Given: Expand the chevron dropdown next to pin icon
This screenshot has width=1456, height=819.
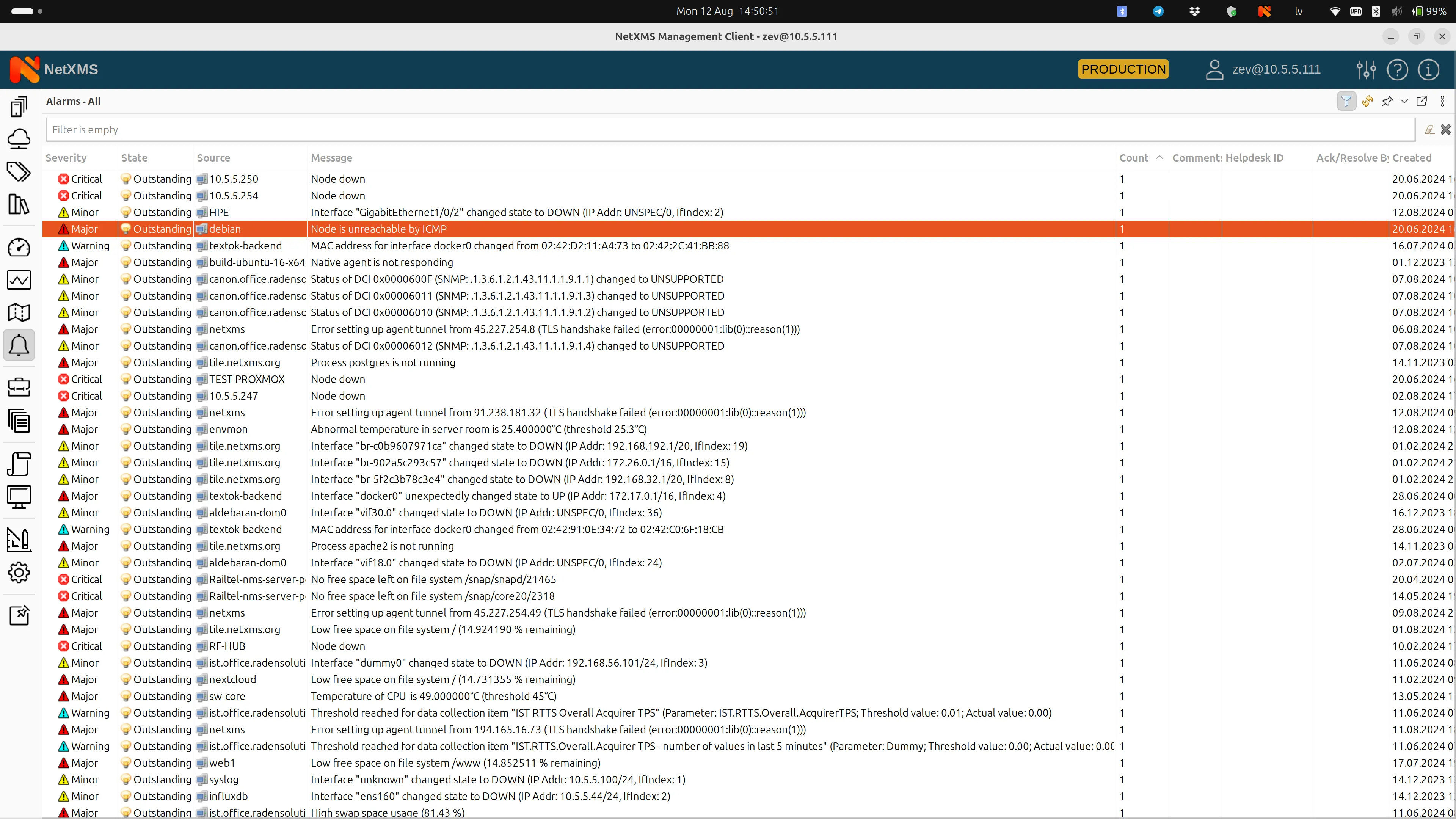Looking at the screenshot, I should pyautogui.click(x=1405, y=101).
